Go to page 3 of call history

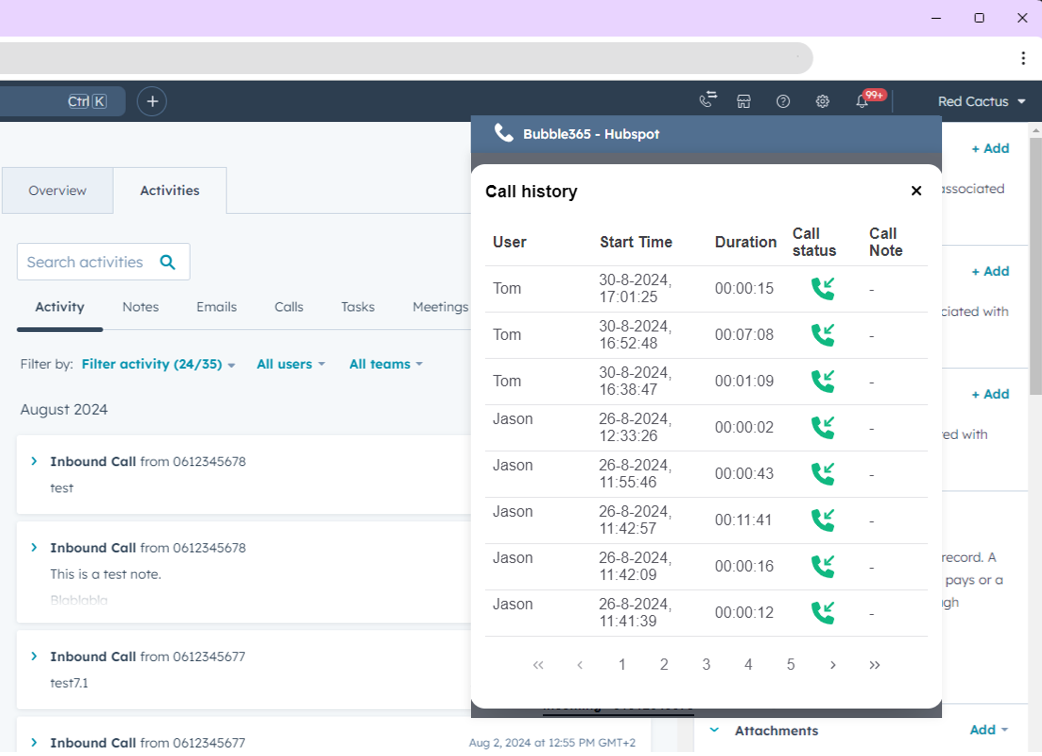tap(706, 665)
